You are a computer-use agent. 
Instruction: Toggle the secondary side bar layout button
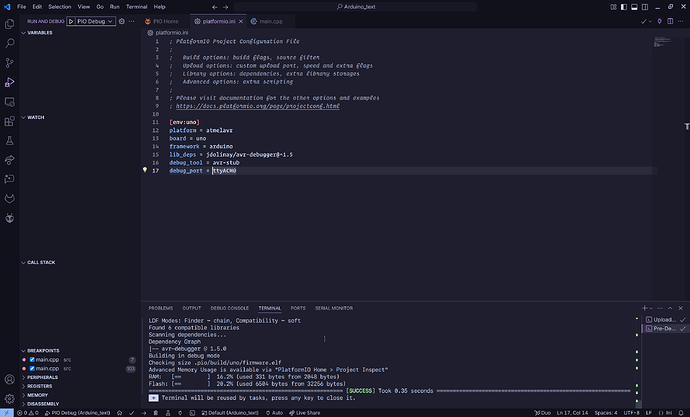point(645,7)
